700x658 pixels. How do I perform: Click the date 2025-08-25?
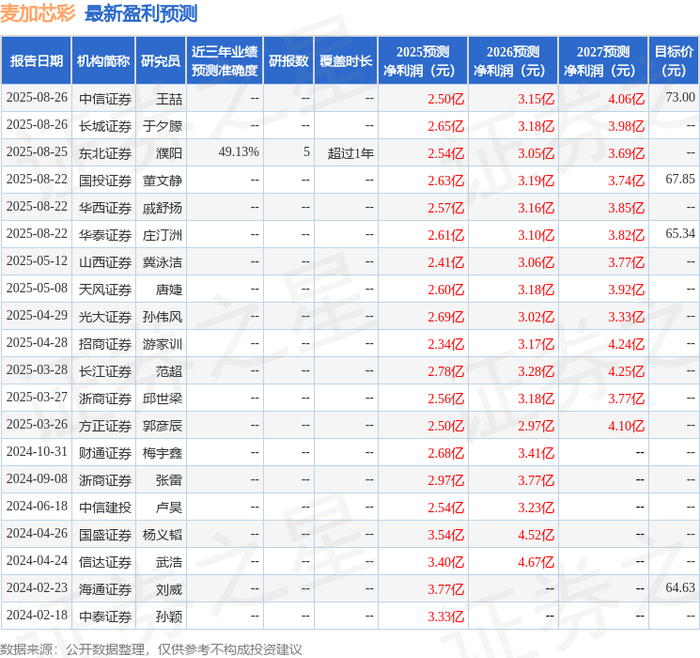pyautogui.click(x=37, y=152)
